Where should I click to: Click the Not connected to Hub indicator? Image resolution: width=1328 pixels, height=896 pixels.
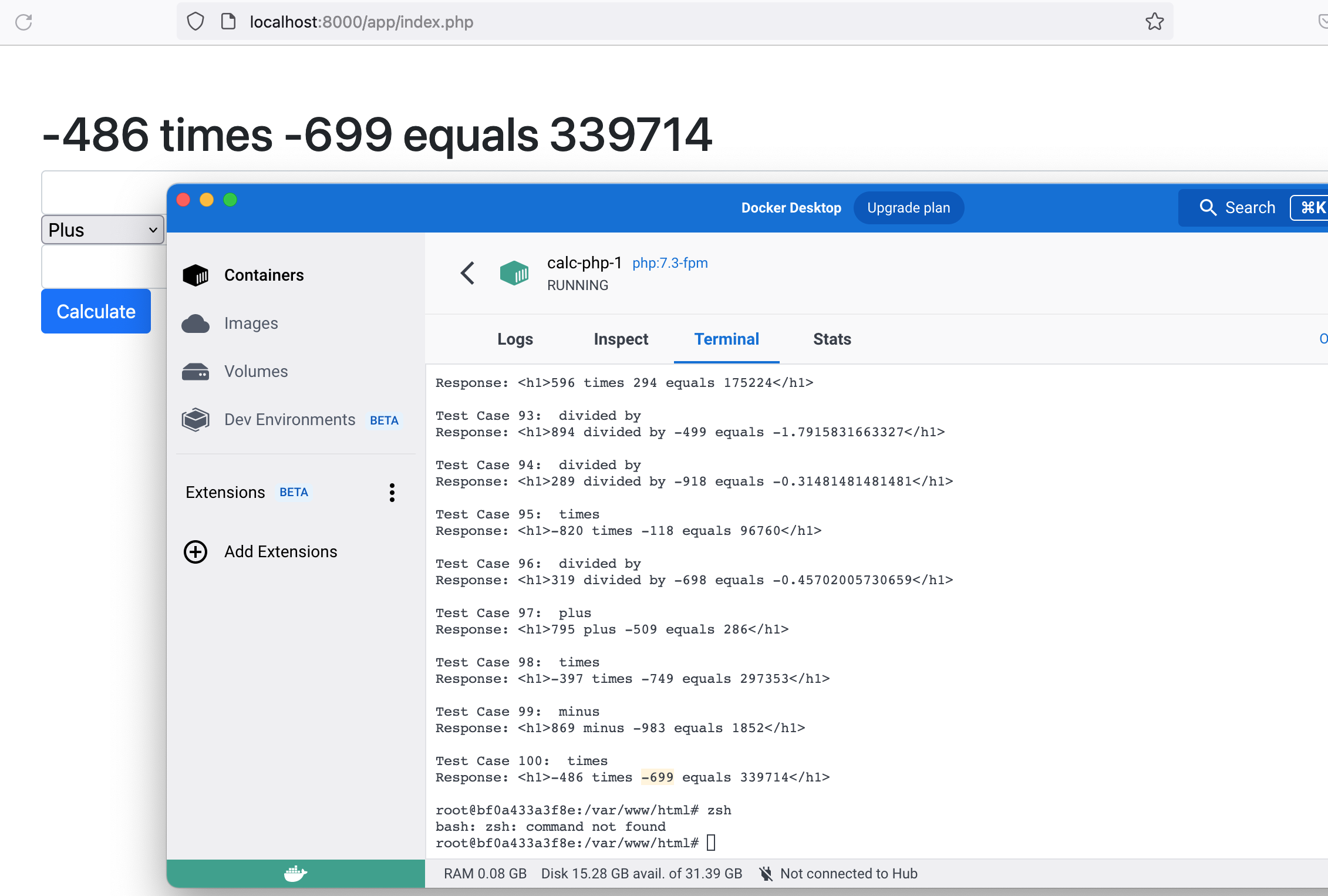tap(838, 874)
